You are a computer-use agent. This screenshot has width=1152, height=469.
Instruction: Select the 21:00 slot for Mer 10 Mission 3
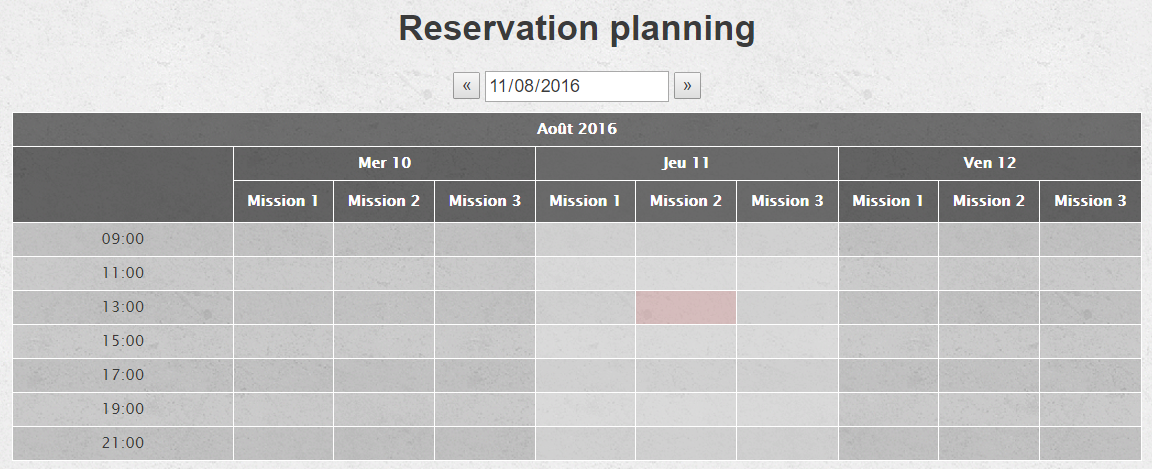point(485,443)
